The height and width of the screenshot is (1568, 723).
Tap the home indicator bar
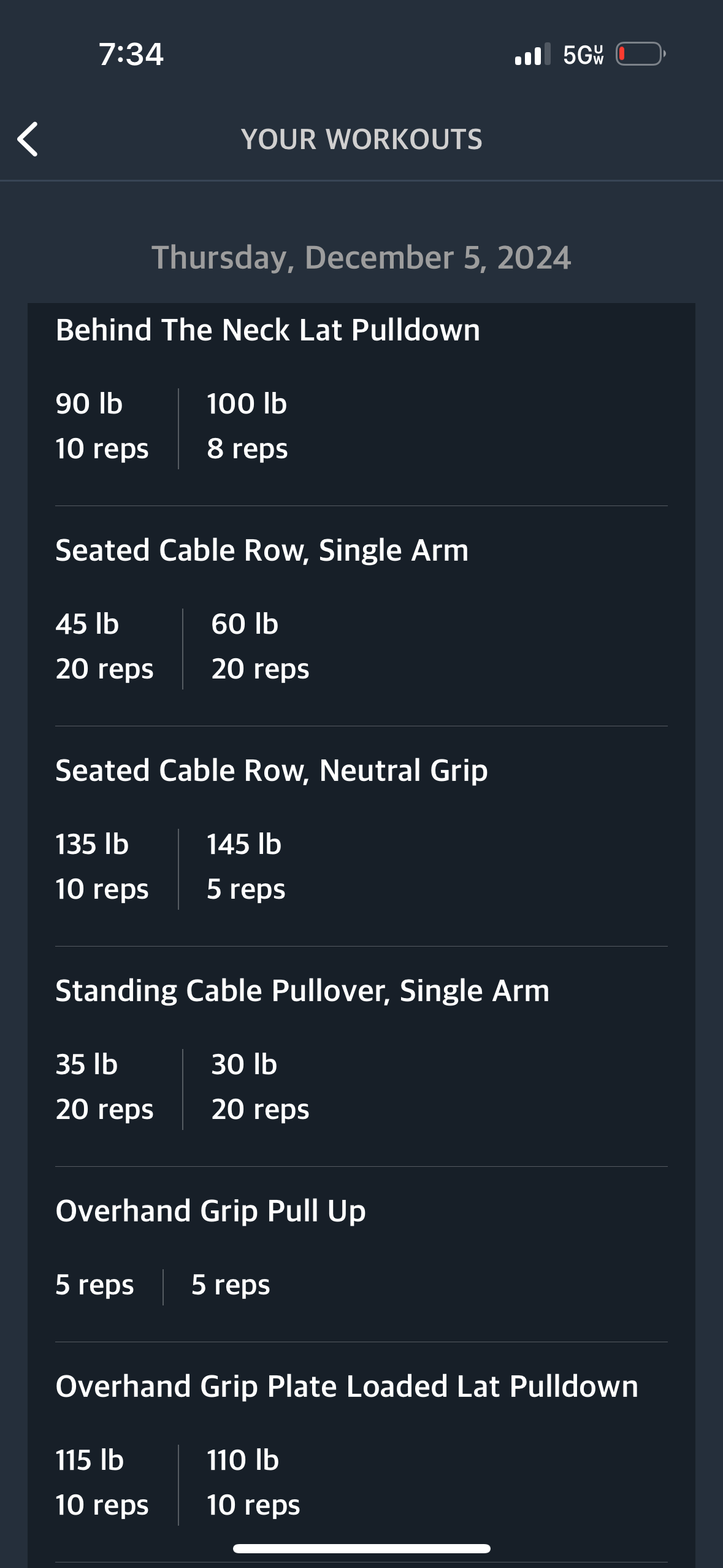tap(361, 1549)
